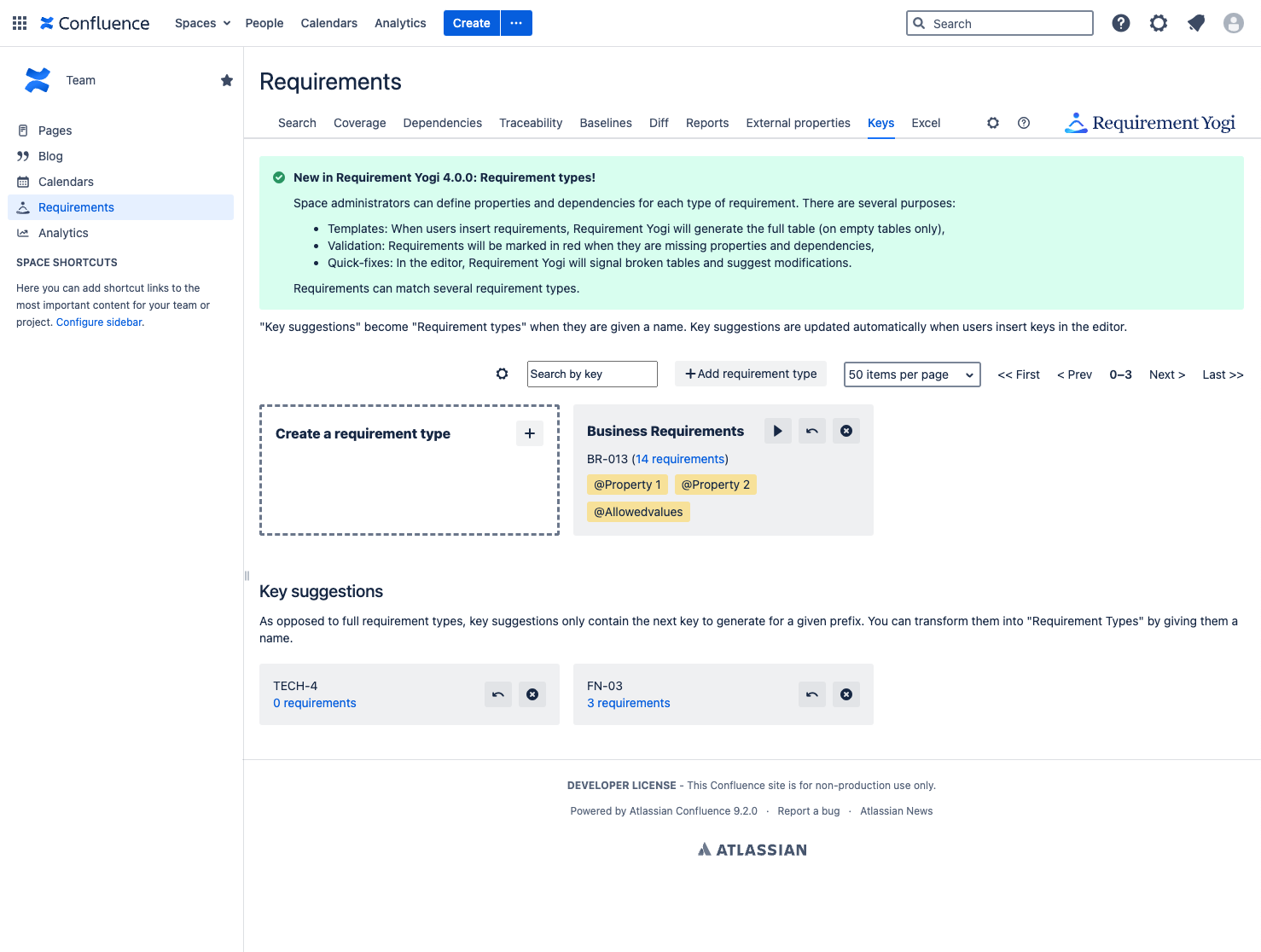Expand the Spaces dropdown menu
This screenshot has height=952, width=1261.
coord(202,23)
